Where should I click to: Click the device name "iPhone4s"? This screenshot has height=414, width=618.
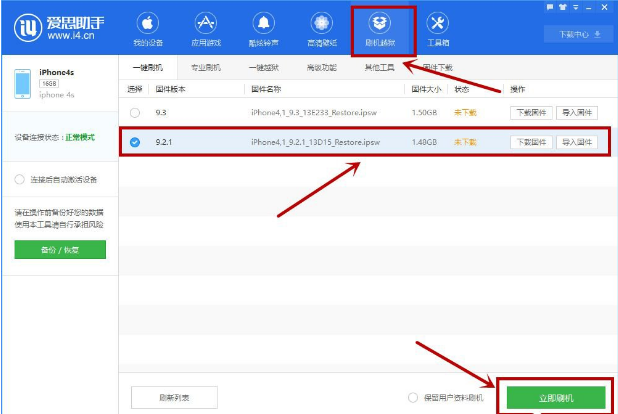coord(56,72)
